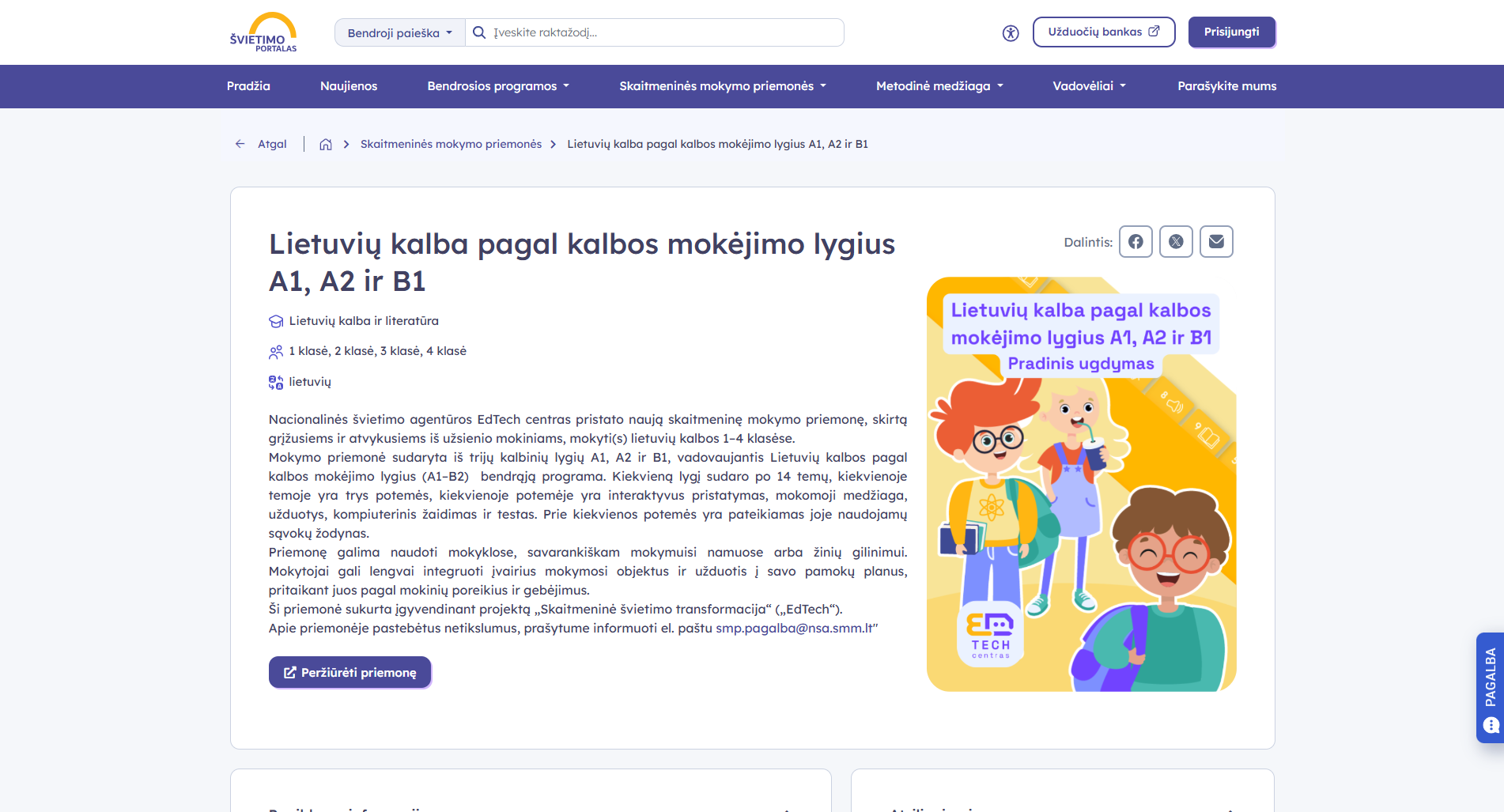The width and height of the screenshot is (1504, 812).
Task: Click Peržiūrėti priemonę button
Action: [350, 673]
